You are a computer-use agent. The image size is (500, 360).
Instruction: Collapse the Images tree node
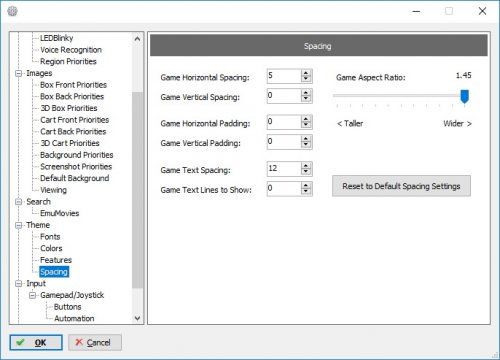pyautogui.click(x=19, y=73)
